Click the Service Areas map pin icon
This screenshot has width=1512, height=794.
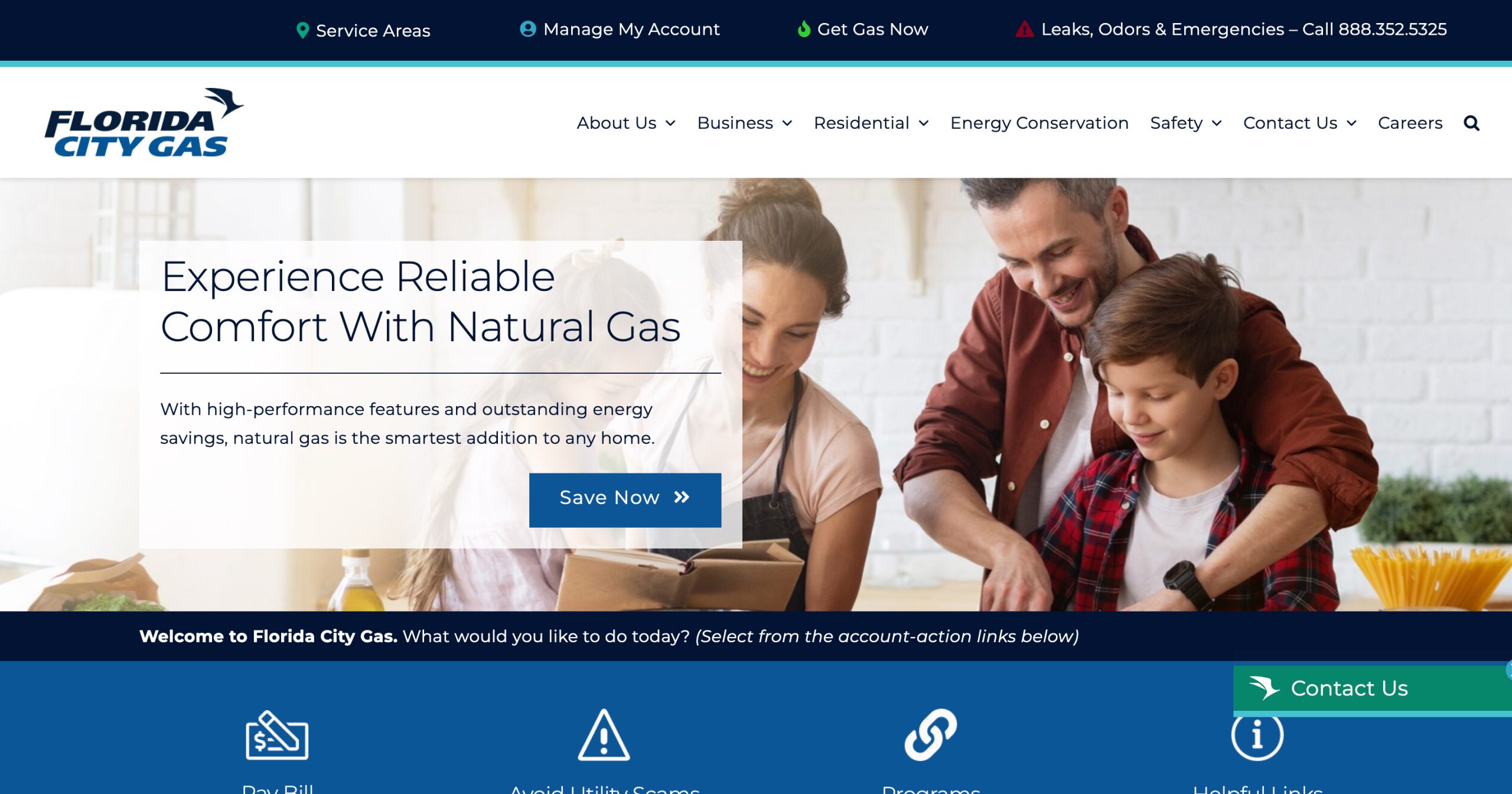(302, 30)
